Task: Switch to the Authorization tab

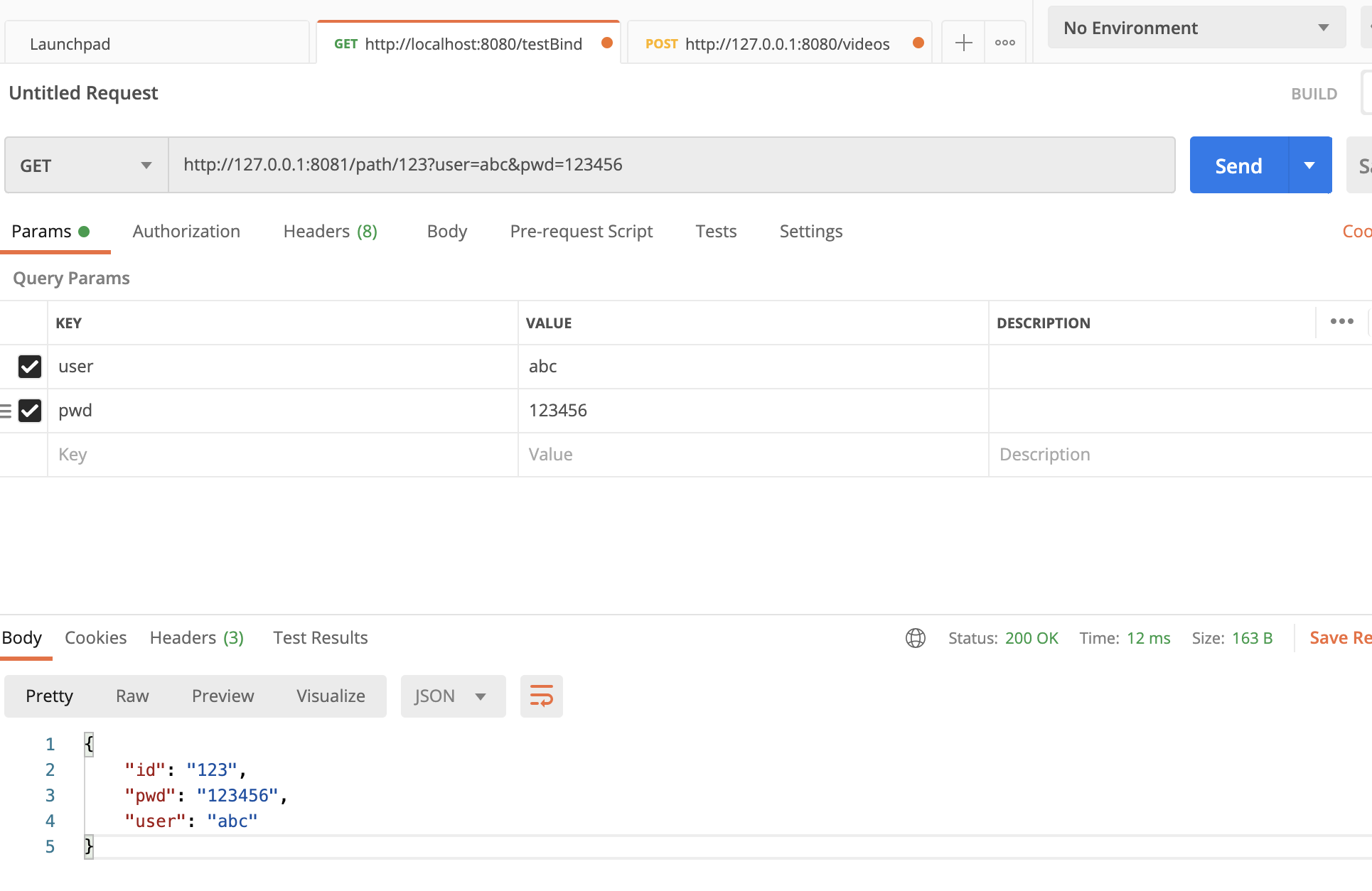Action: click(x=186, y=231)
